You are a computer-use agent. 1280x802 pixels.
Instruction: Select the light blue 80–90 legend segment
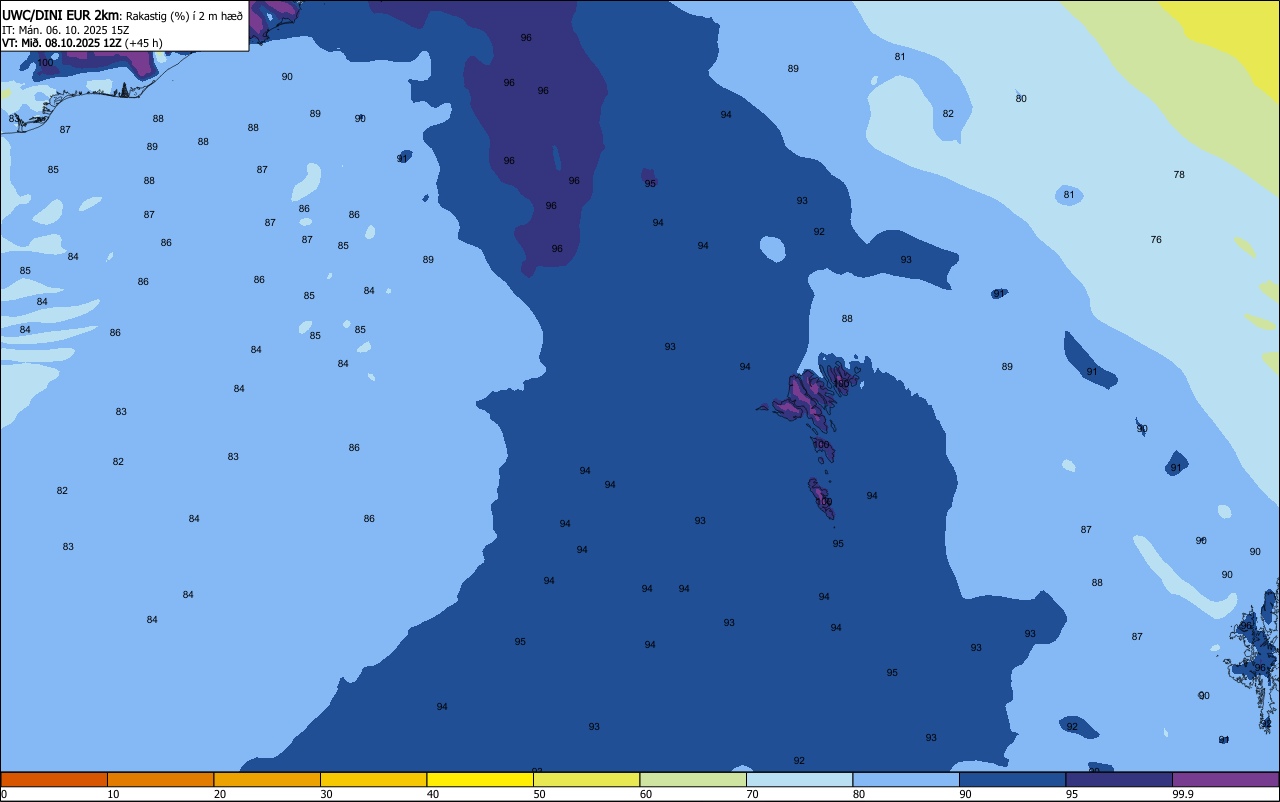(906, 779)
